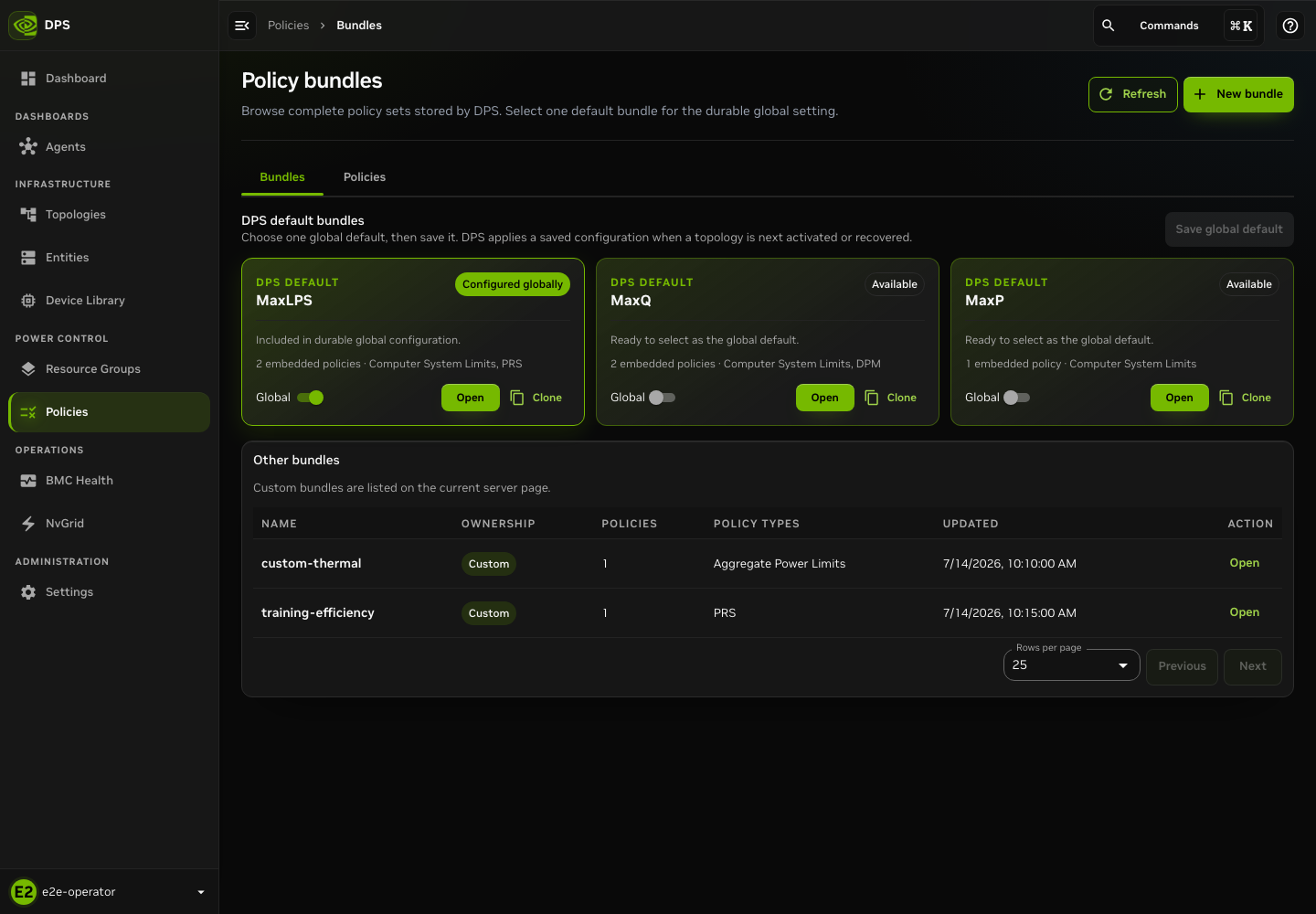Click the MaxP card clone icon
Image resolution: width=1316 pixels, height=914 pixels.
(x=1226, y=398)
